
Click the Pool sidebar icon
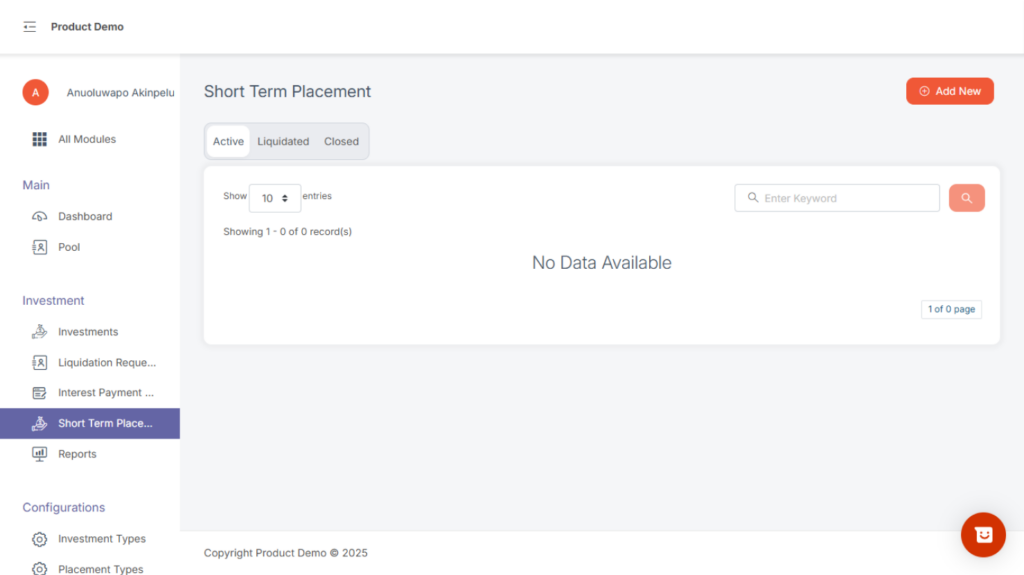(40, 247)
